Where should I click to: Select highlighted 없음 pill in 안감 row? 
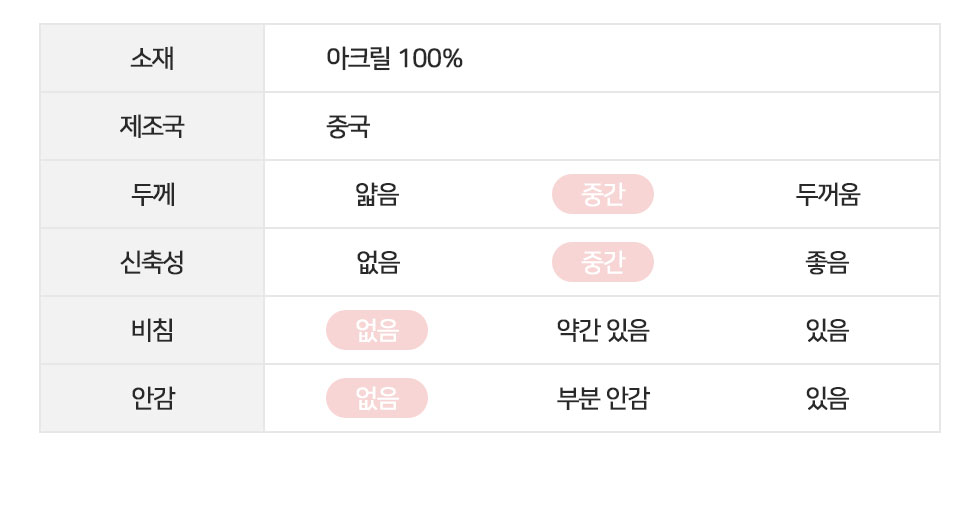[x=377, y=398]
